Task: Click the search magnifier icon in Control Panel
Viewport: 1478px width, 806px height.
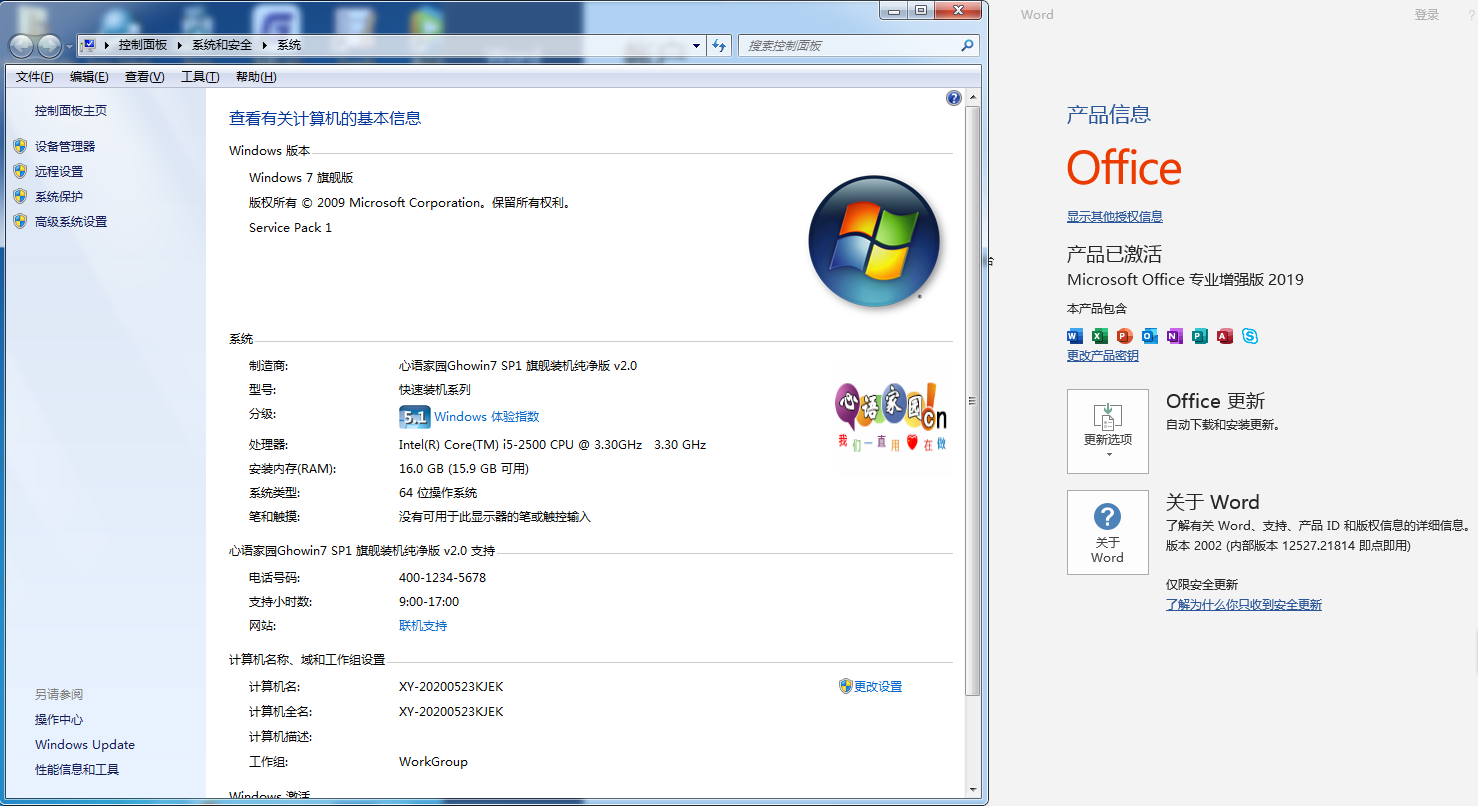Action: [967, 45]
